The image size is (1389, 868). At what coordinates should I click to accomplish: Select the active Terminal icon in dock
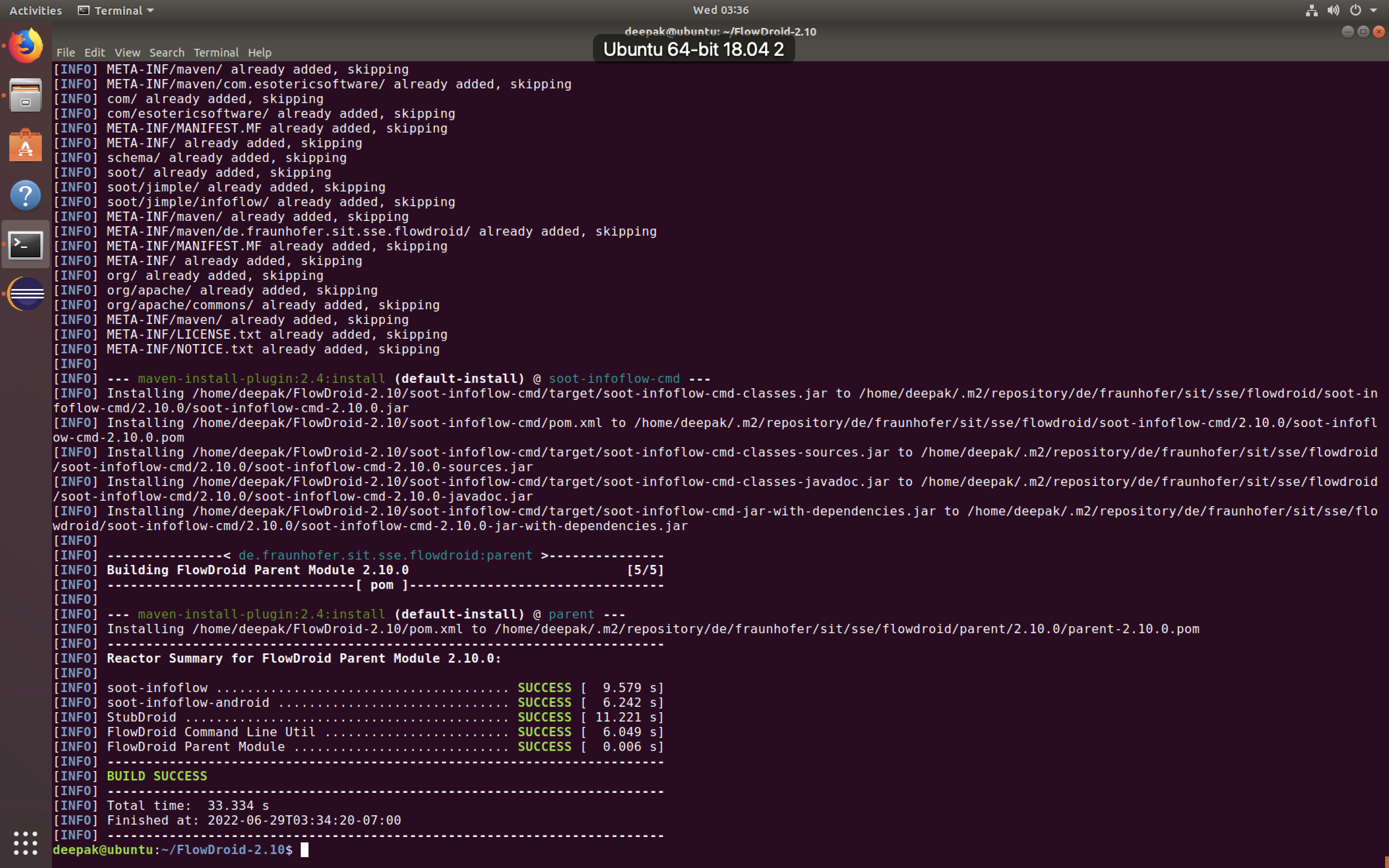tap(25, 245)
